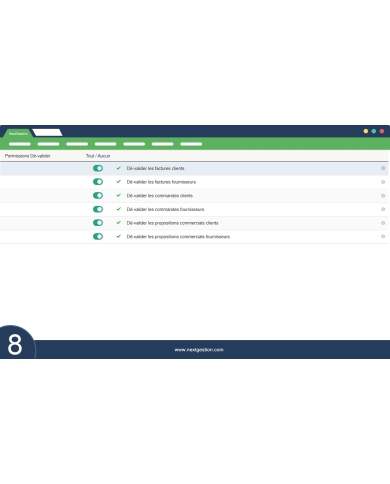Open info icon on factures clients row

pos(383,168)
